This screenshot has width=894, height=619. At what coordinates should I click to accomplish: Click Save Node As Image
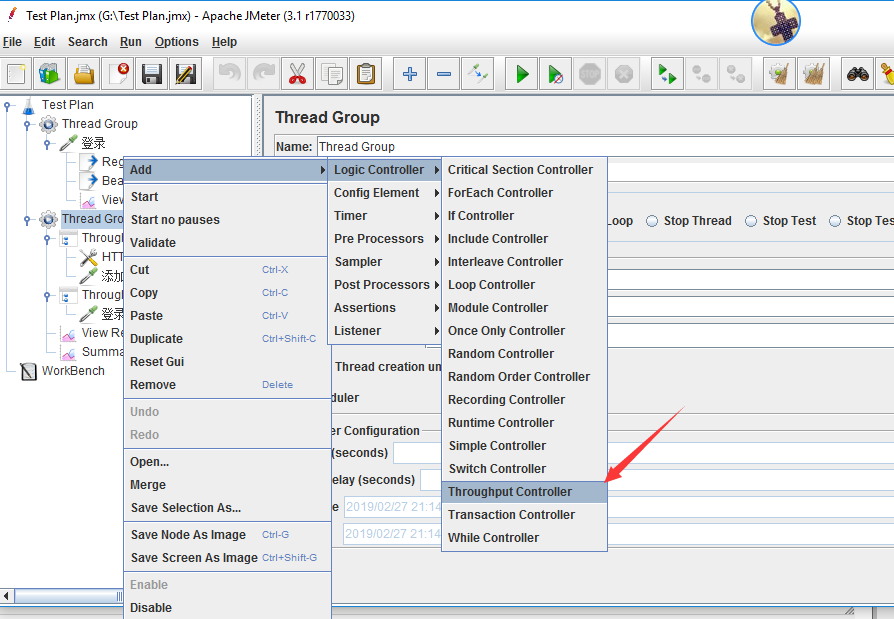[227, 535]
